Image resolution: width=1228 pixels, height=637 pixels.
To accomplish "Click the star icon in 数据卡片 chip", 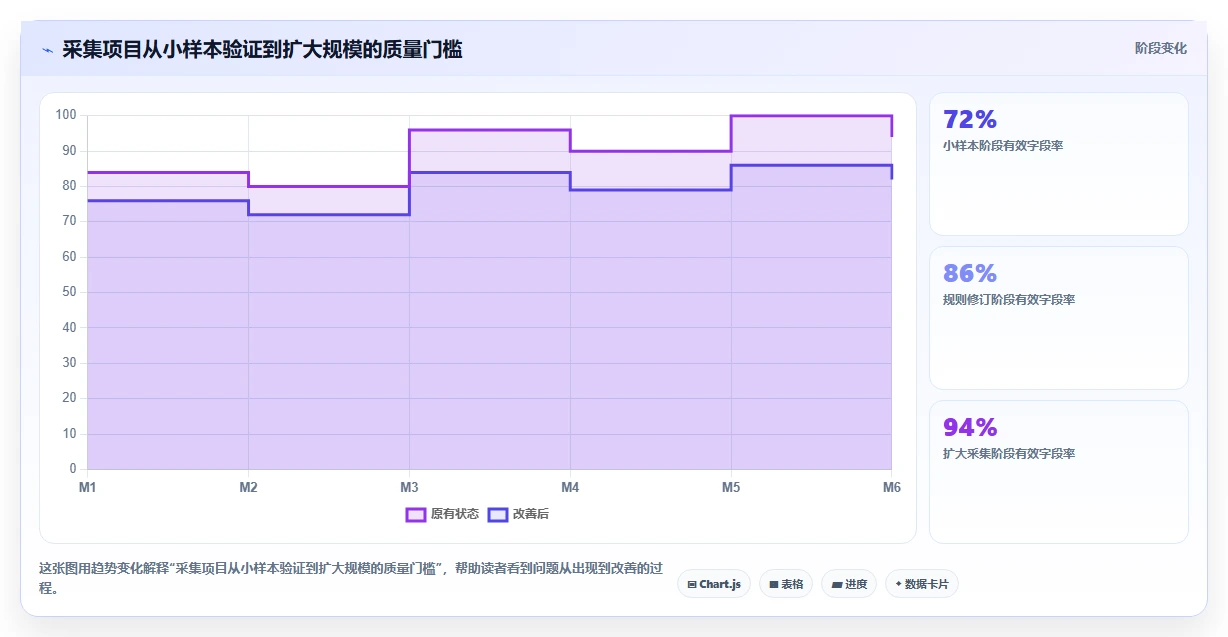I will 898,584.
